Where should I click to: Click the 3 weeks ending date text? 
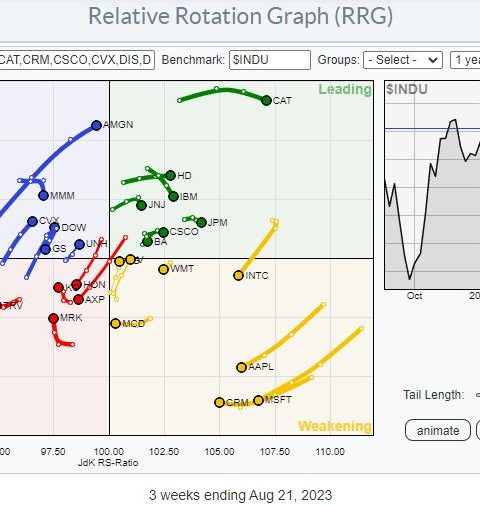click(x=240, y=495)
